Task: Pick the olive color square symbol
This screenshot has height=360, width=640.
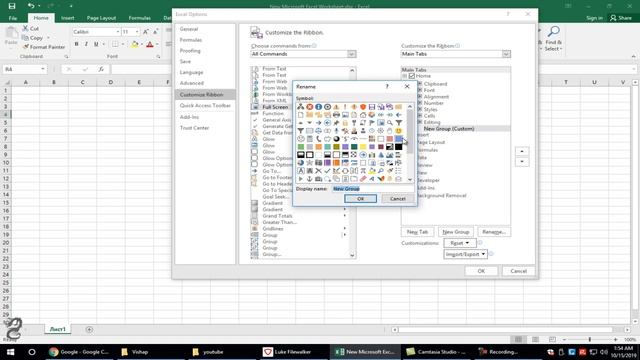Action: [336, 147]
